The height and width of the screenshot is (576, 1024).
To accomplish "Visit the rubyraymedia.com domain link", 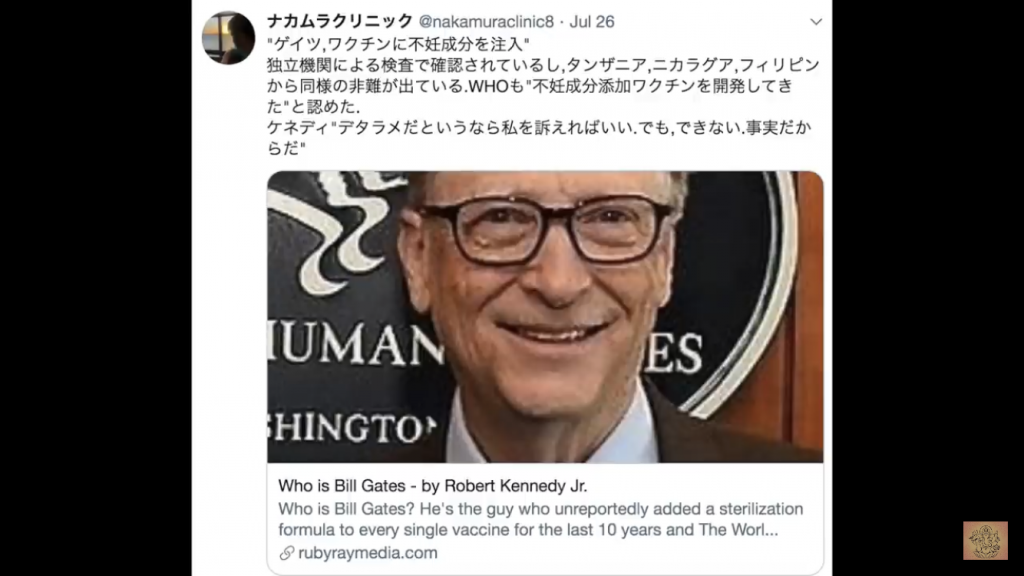I will 368,553.
